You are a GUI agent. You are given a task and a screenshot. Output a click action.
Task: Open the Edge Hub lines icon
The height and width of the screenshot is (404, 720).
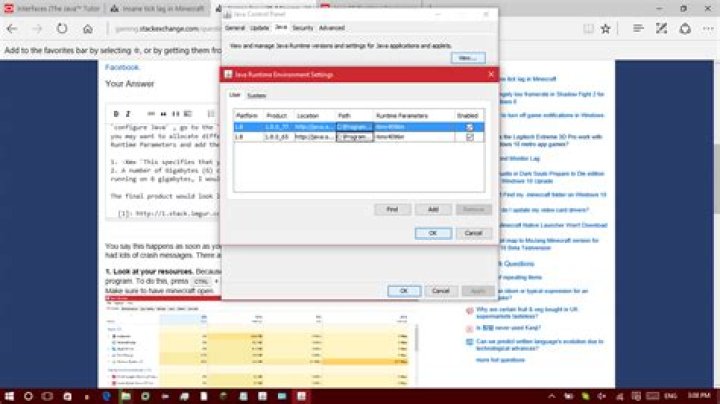coord(638,28)
